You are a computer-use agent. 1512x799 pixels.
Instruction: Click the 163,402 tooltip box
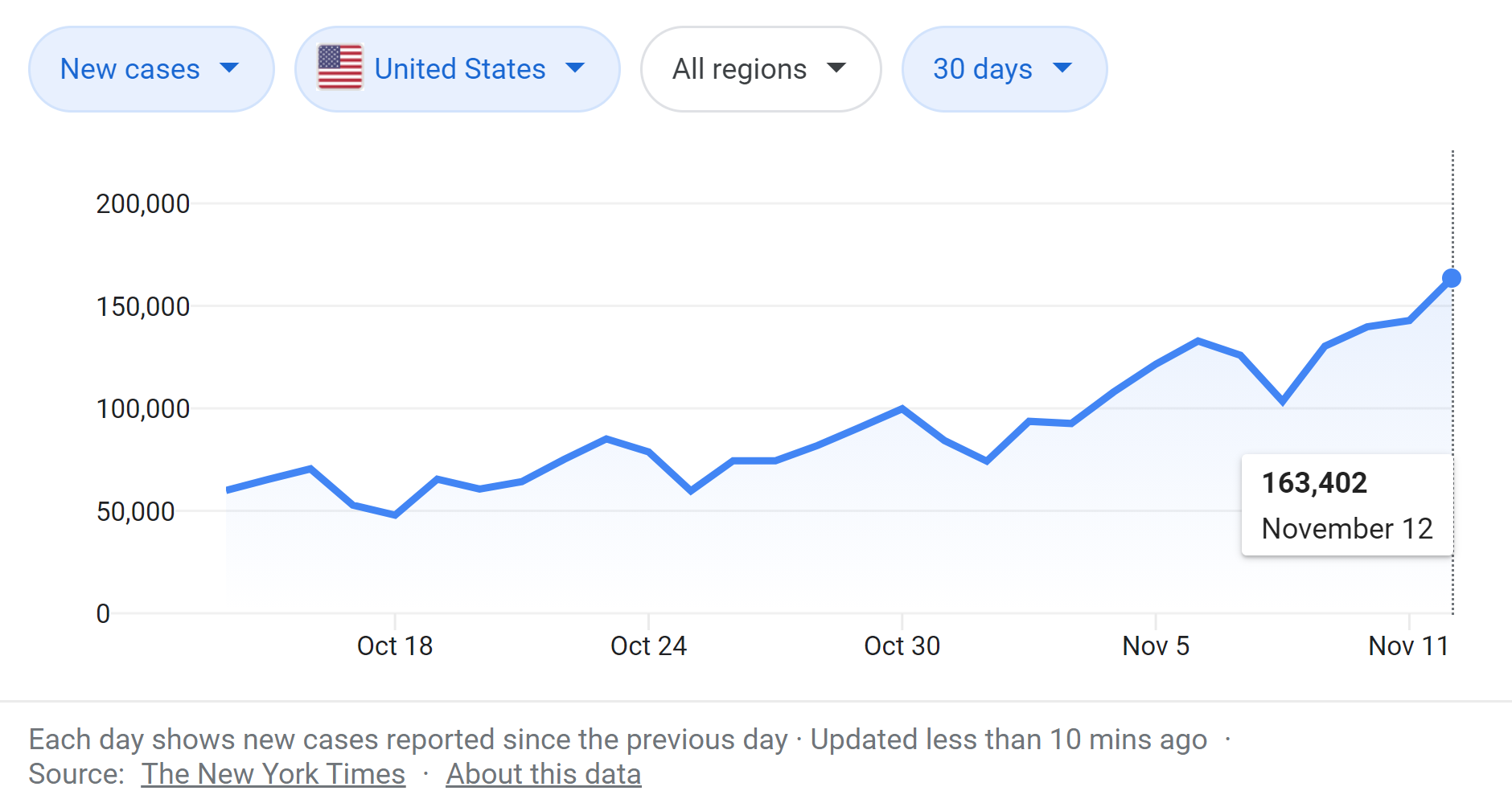pos(1347,505)
